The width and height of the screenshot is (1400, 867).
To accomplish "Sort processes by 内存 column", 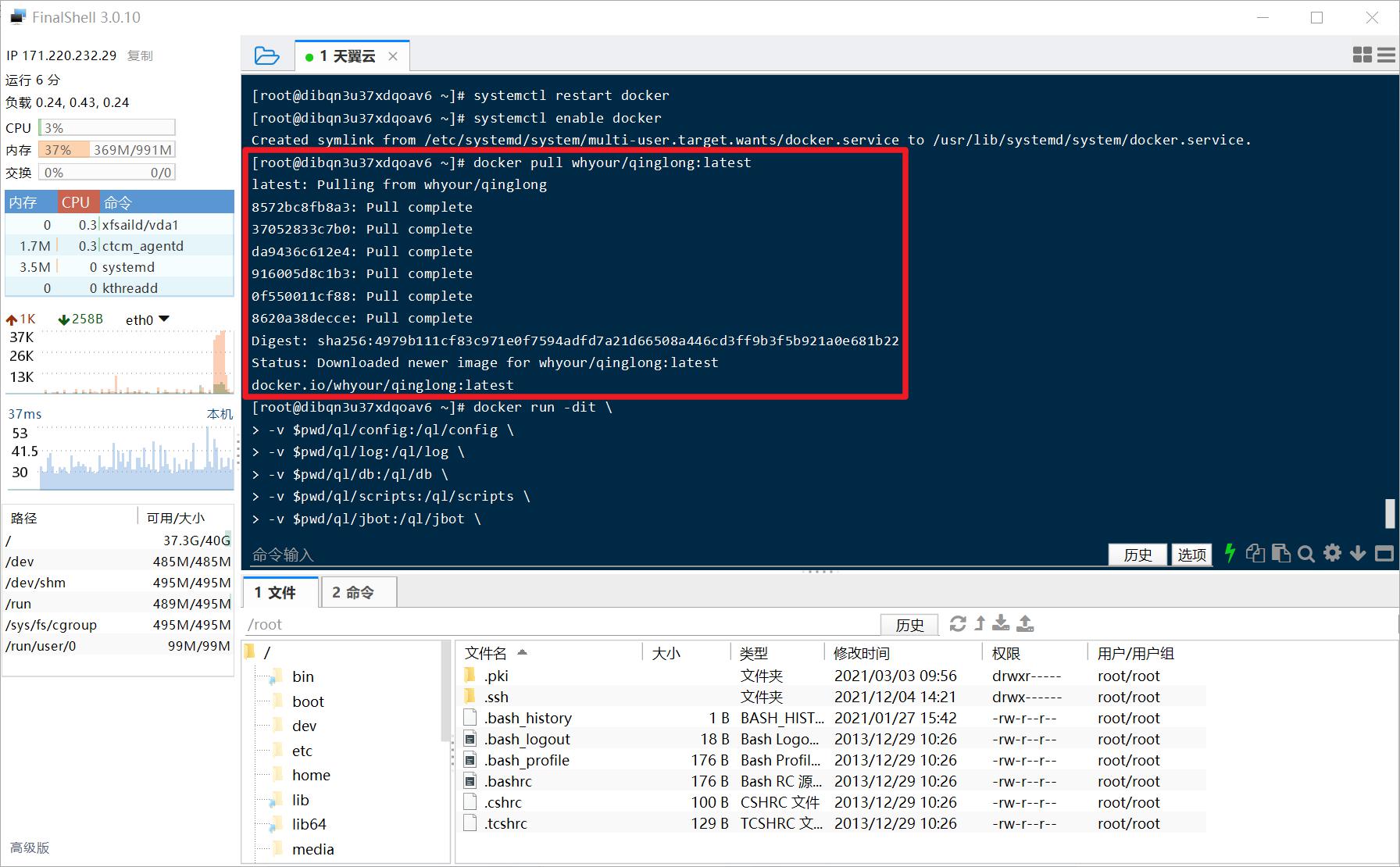I will coord(30,202).
